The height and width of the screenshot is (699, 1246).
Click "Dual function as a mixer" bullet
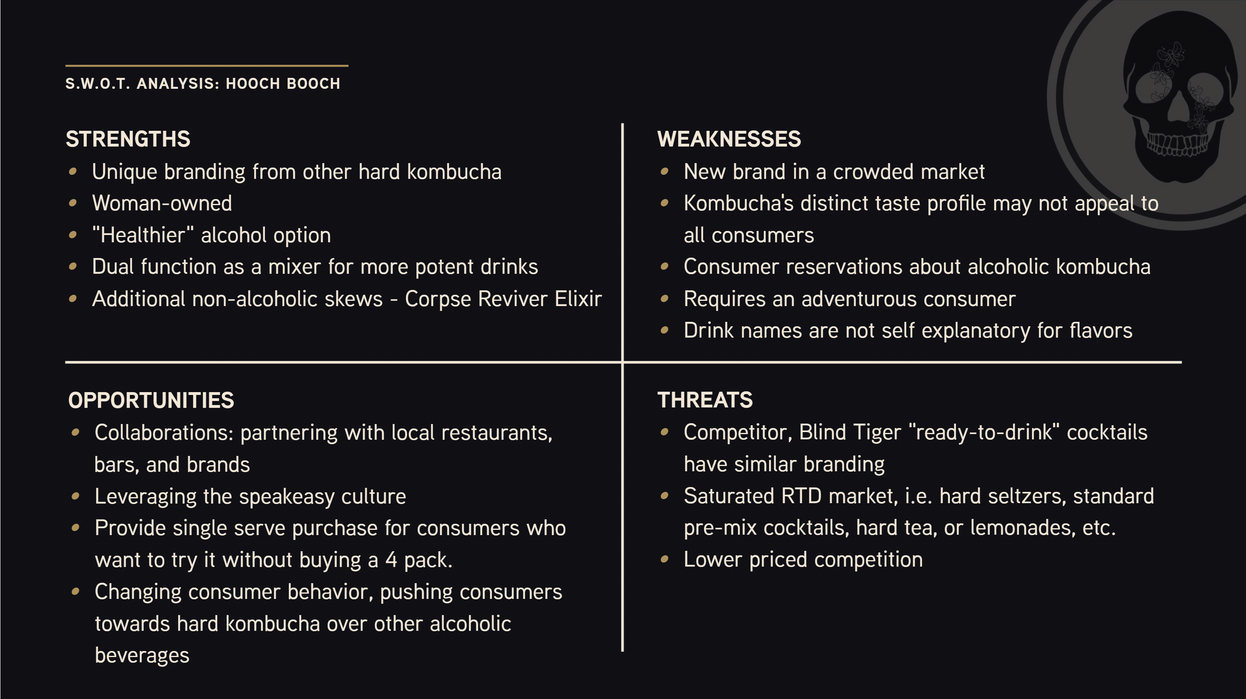click(315, 267)
